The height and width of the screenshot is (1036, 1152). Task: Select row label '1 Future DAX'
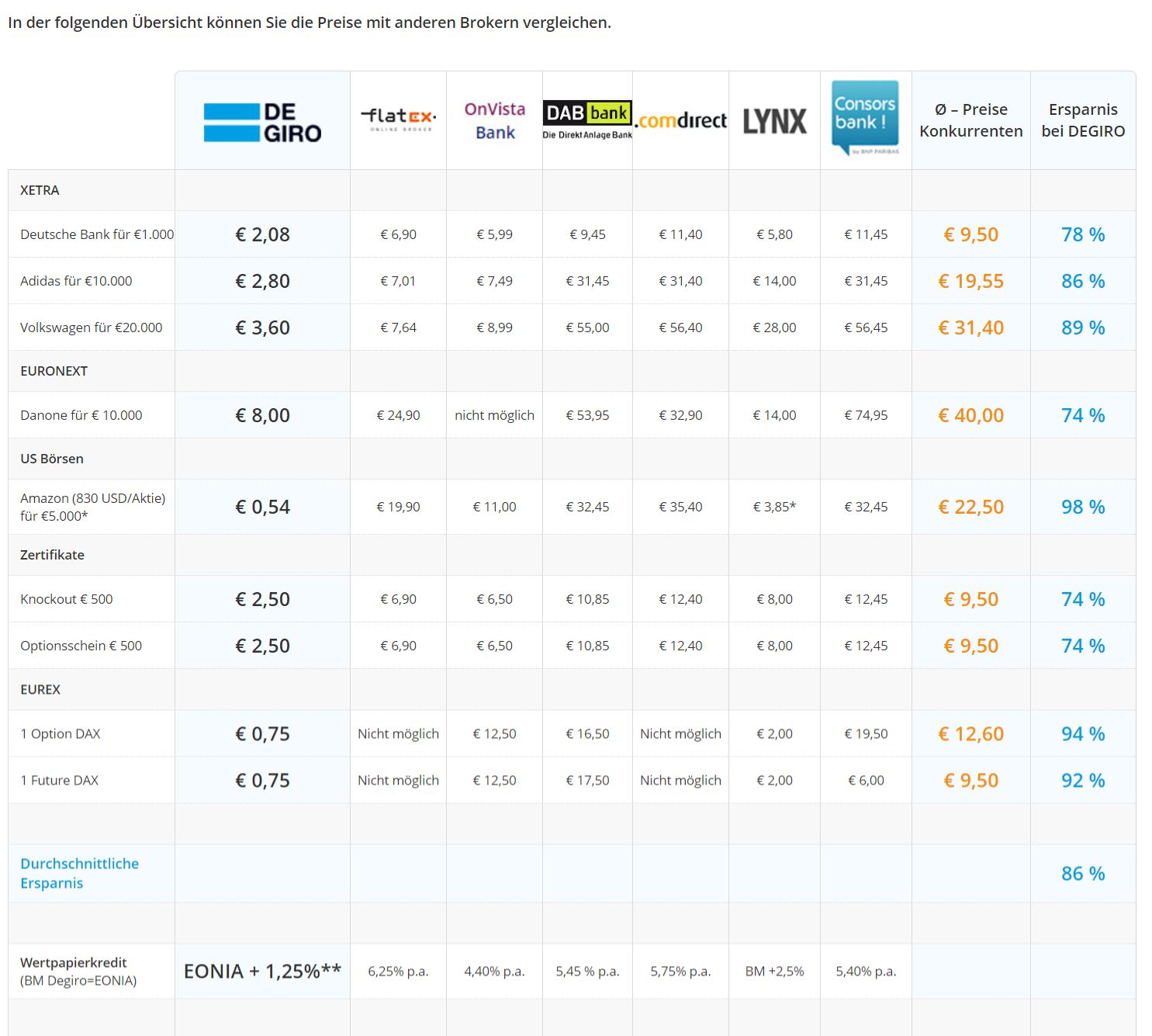point(60,780)
